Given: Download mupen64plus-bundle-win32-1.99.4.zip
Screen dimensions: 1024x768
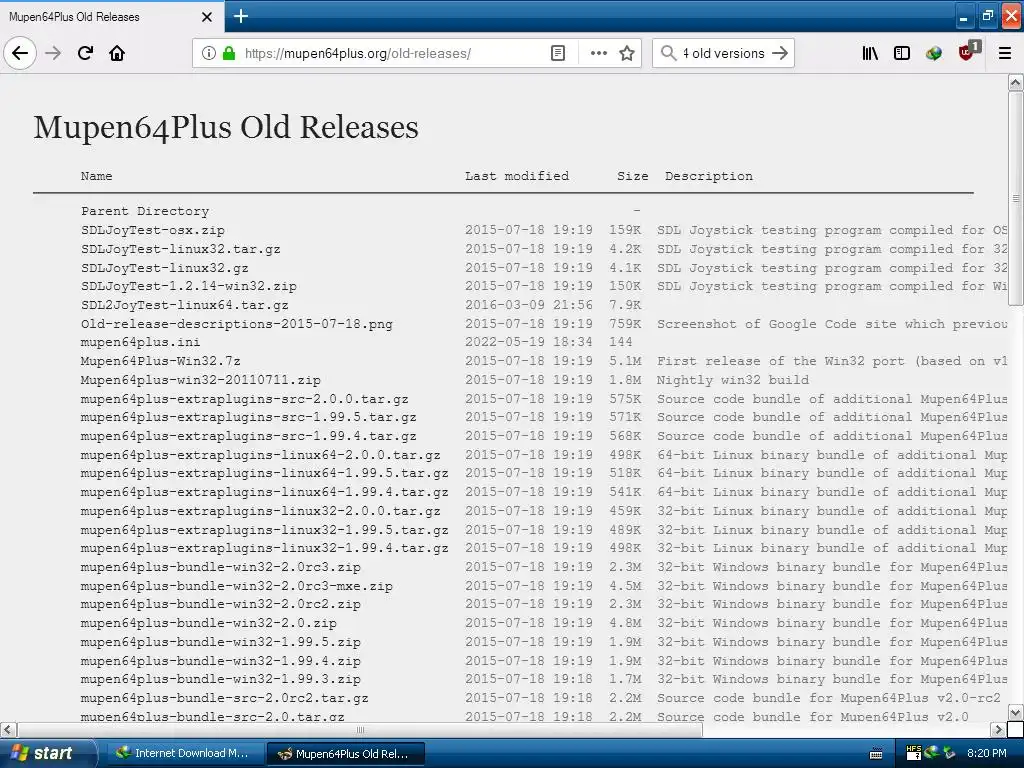Looking at the screenshot, I should pyautogui.click(x=221, y=661).
